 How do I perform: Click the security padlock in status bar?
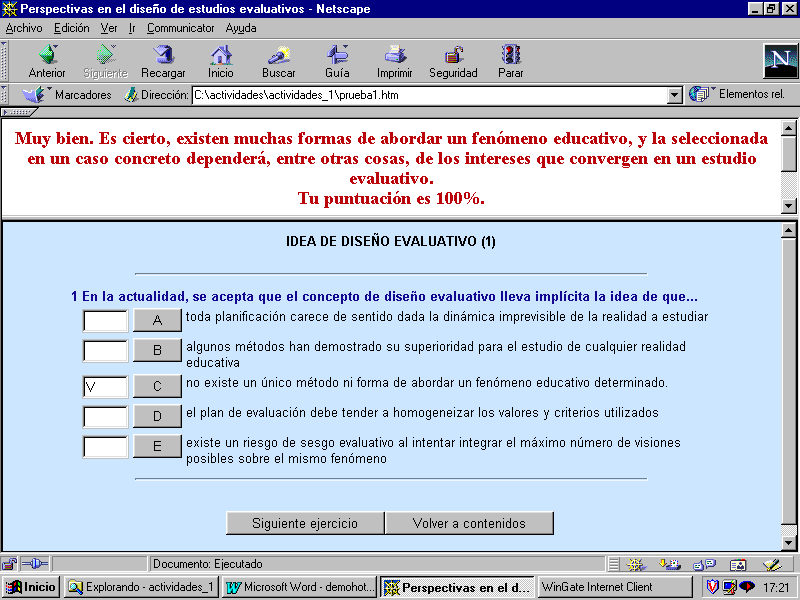9,564
